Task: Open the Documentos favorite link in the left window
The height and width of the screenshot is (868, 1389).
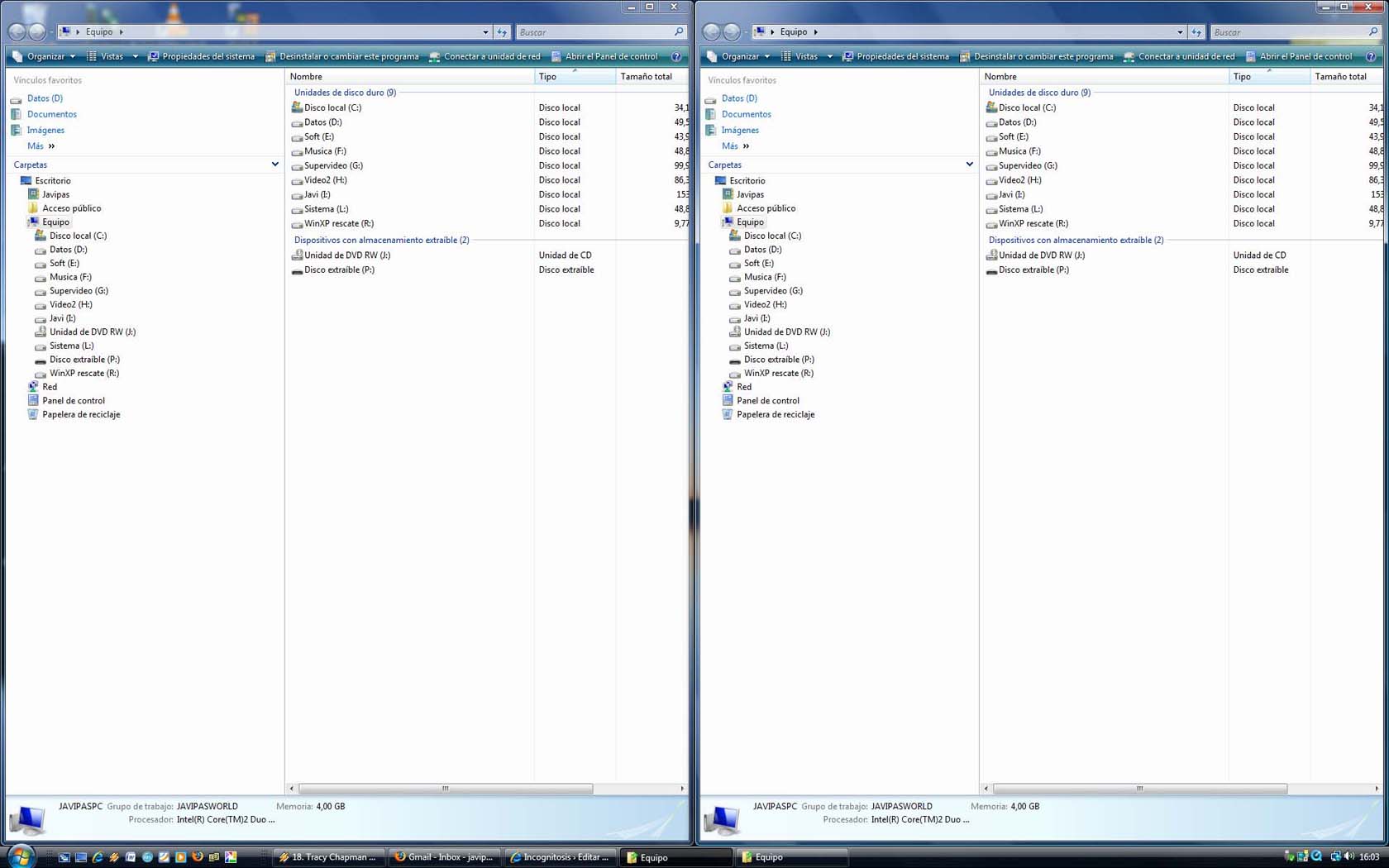Action: pos(51,114)
